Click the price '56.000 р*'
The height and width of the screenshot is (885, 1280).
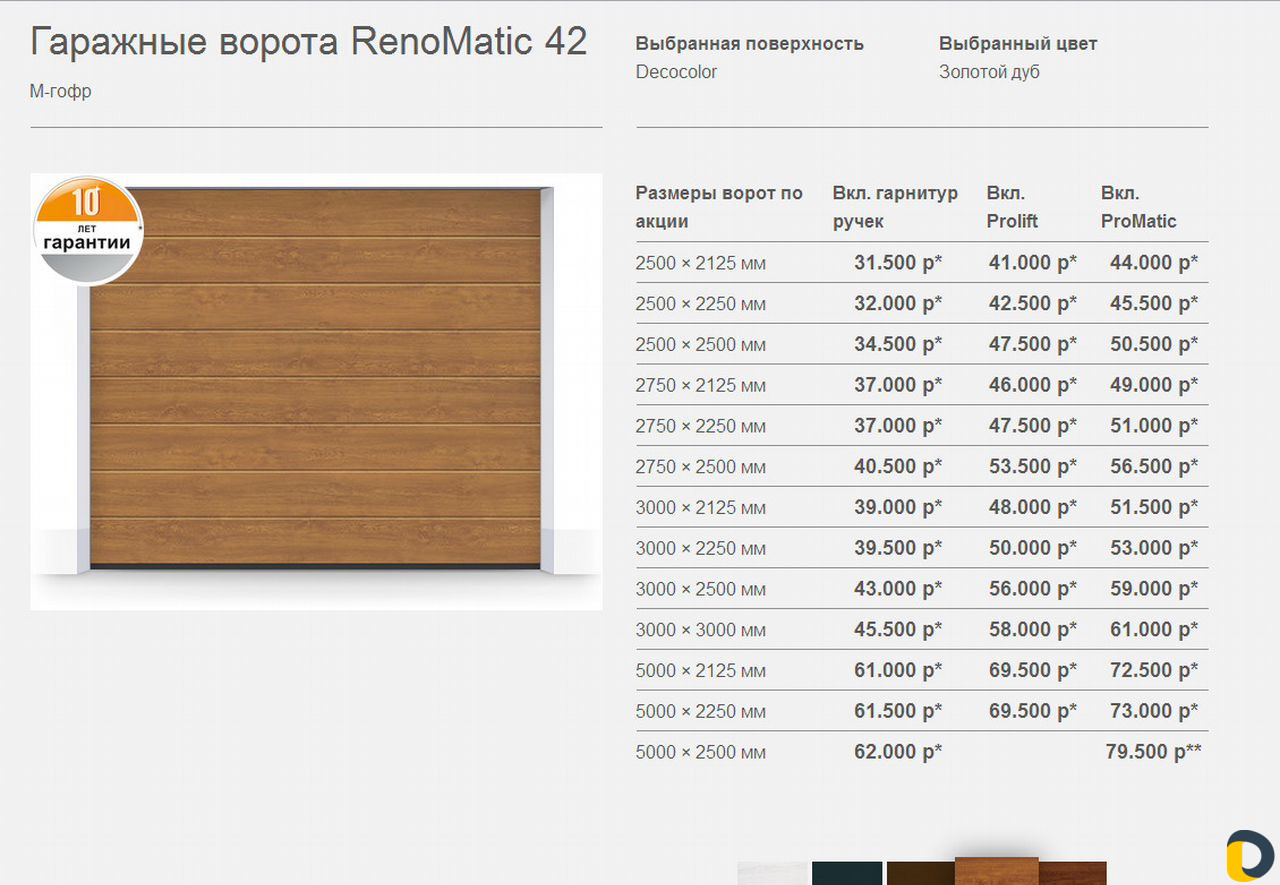(1033, 589)
